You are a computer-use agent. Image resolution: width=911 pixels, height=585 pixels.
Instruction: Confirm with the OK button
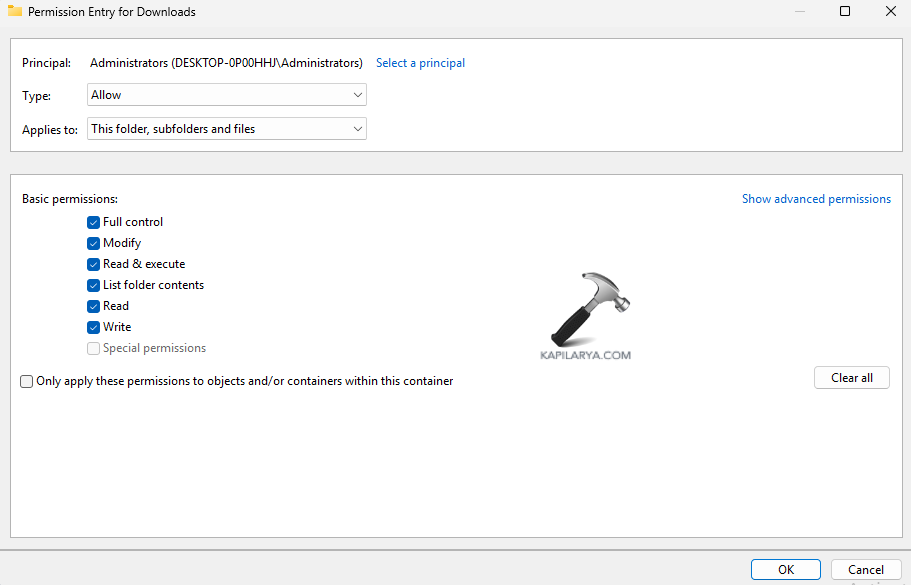[x=786, y=569]
